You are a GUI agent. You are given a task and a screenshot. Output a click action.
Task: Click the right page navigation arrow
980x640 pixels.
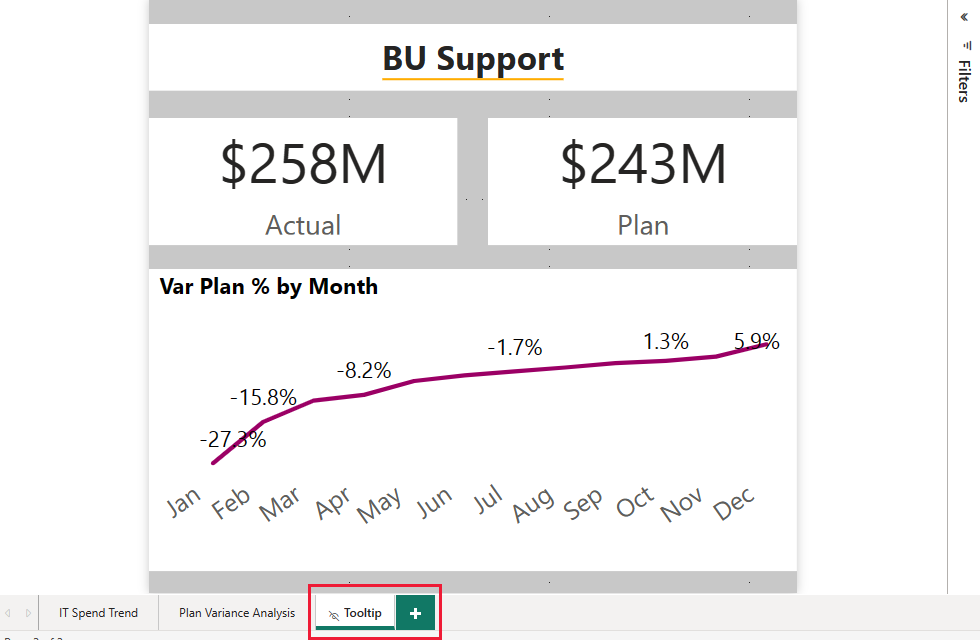(x=26, y=612)
